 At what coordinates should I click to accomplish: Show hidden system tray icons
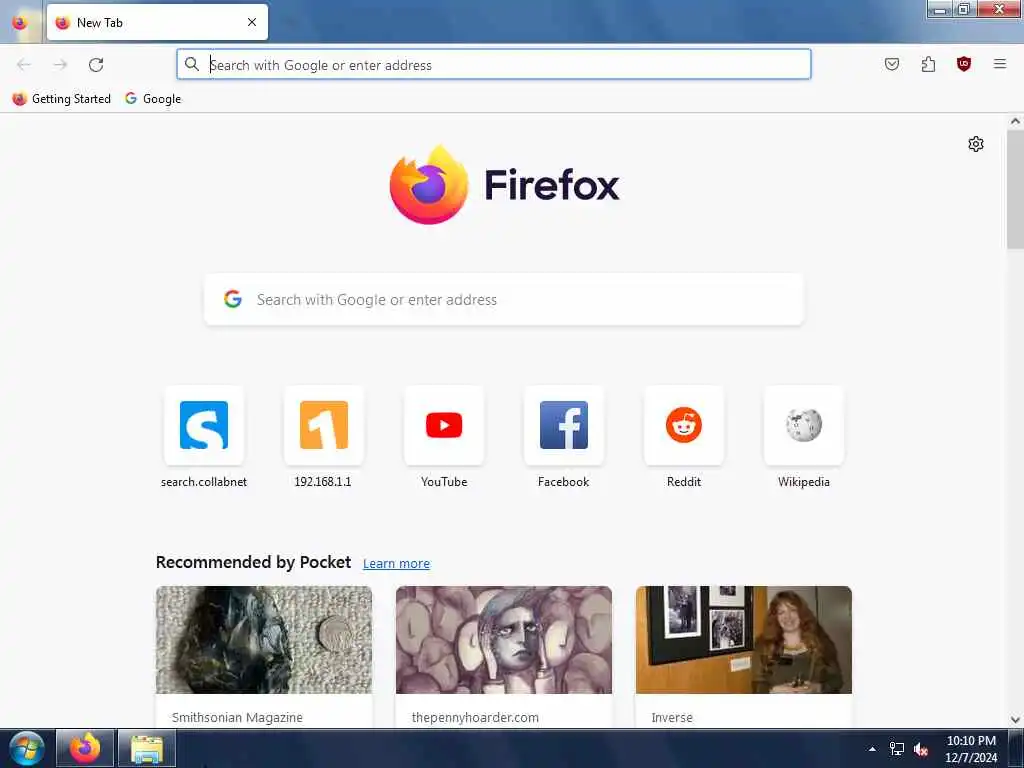tap(872, 749)
